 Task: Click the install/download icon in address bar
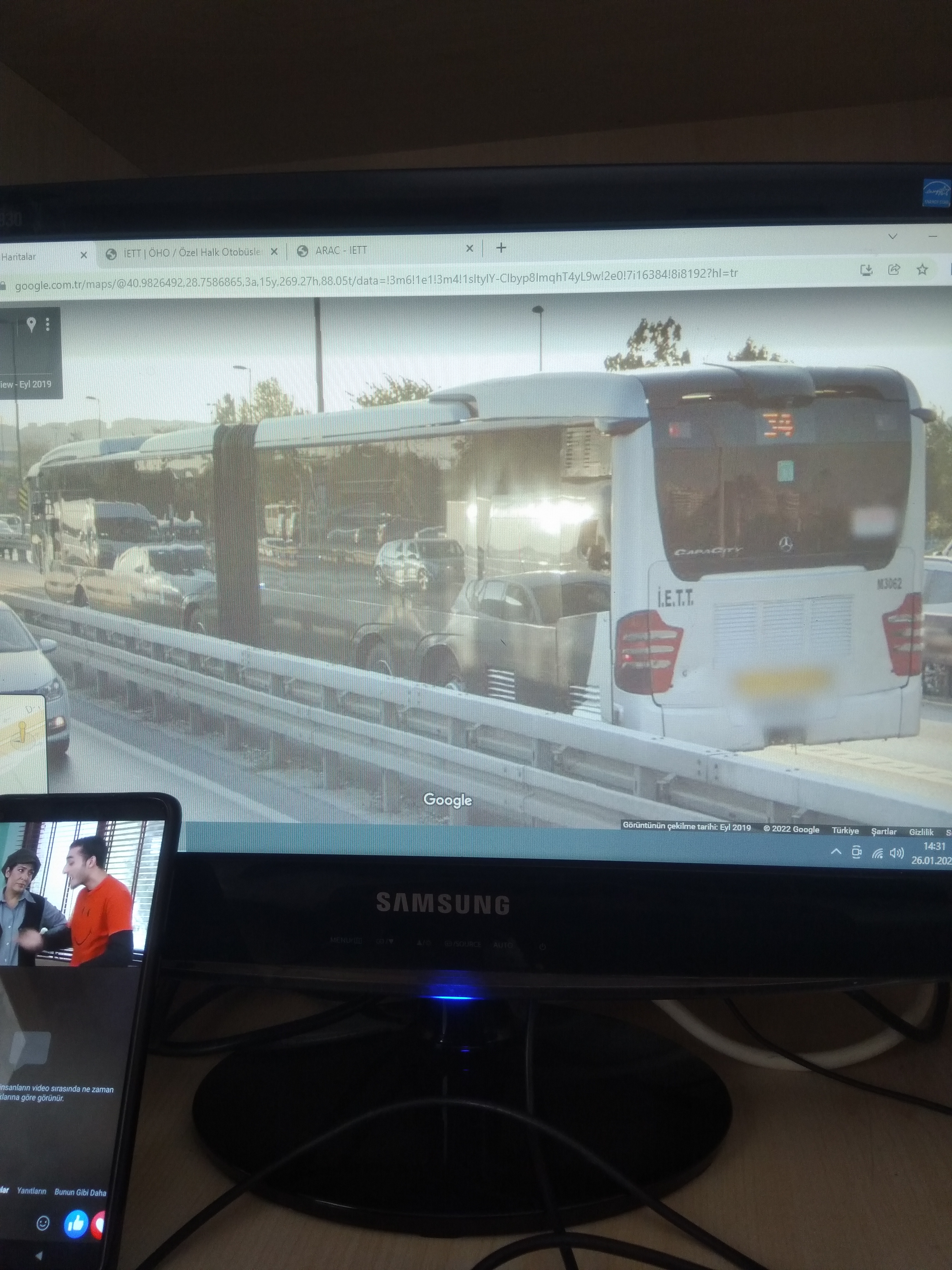click(x=866, y=270)
